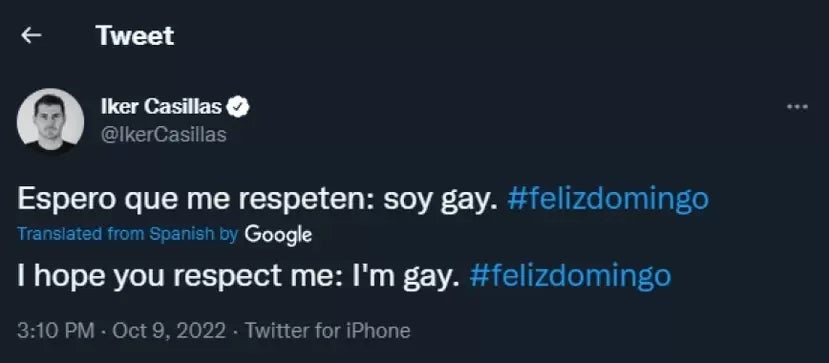
Task: Open #felizdomingo hashtag in the Spanish tweet
Action: click(607, 199)
